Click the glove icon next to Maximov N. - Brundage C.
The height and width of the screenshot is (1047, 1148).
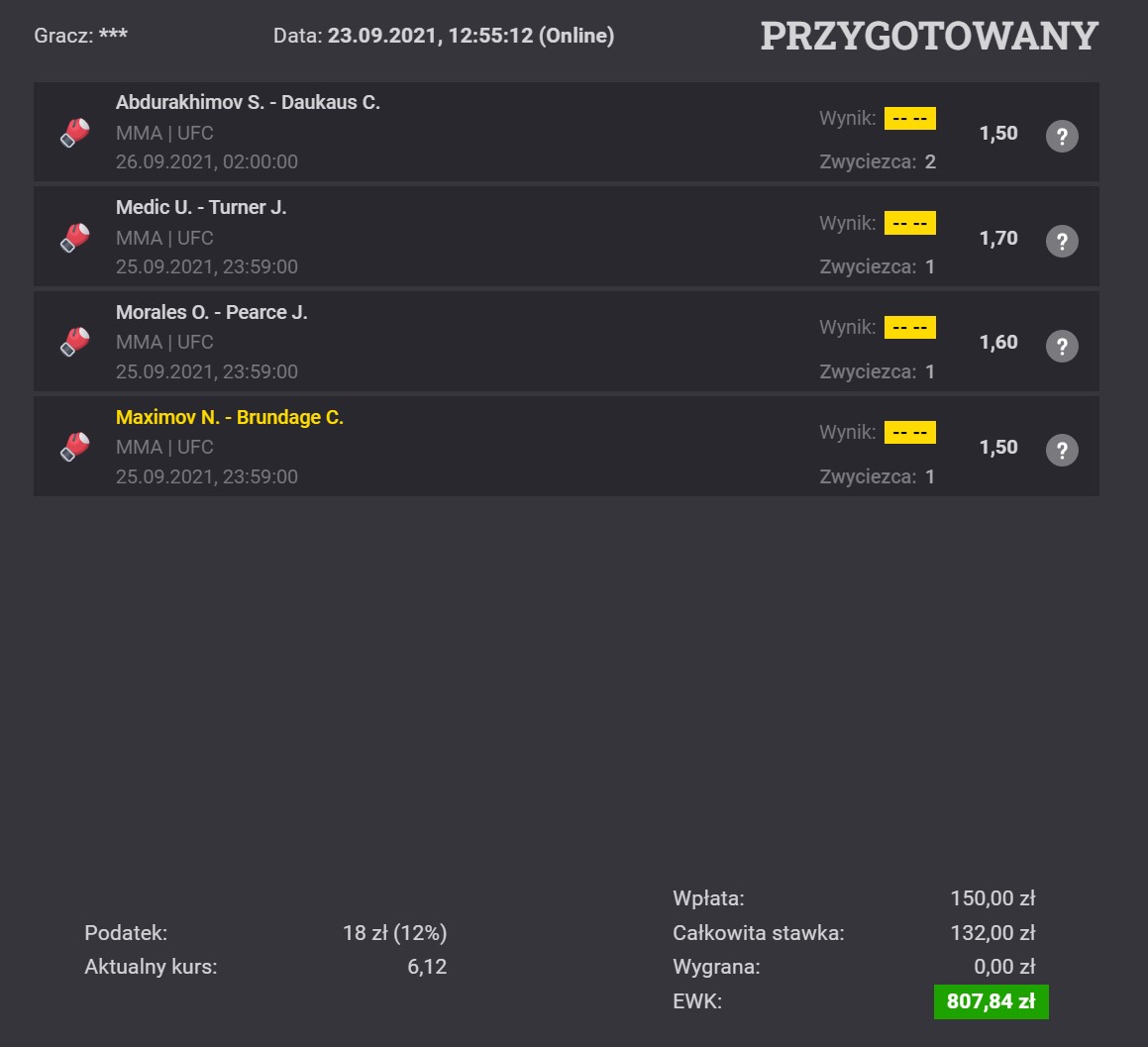tap(74, 447)
